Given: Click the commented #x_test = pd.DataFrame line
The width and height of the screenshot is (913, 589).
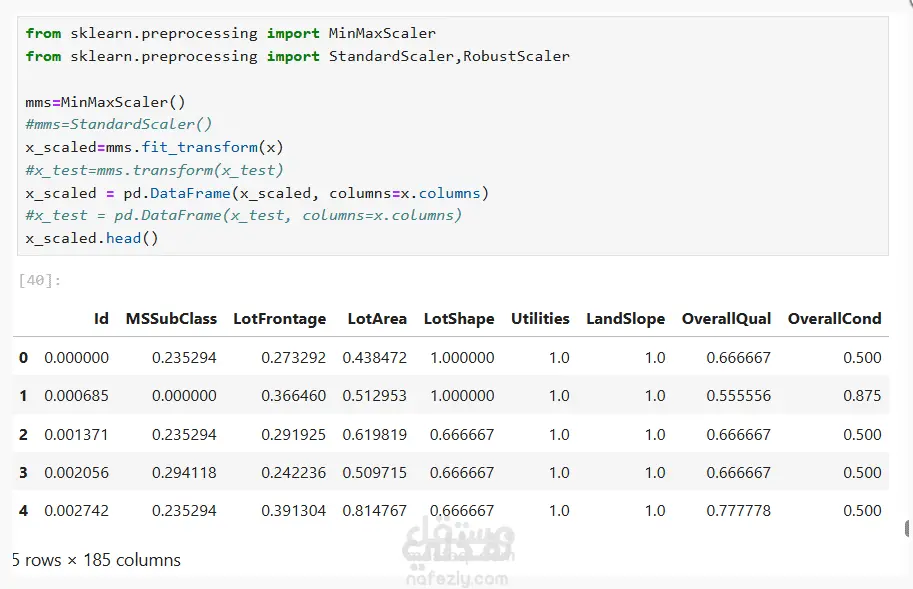Looking at the screenshot, I should click(243, 215).
